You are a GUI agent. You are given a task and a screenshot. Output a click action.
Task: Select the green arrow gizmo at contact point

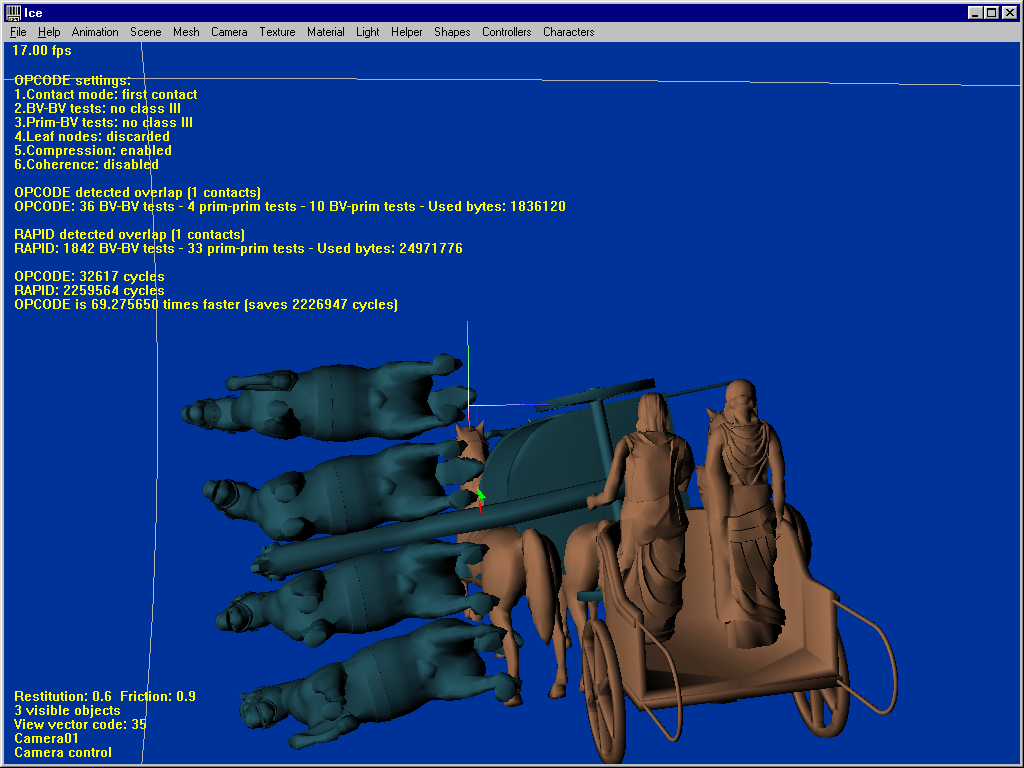481,494
